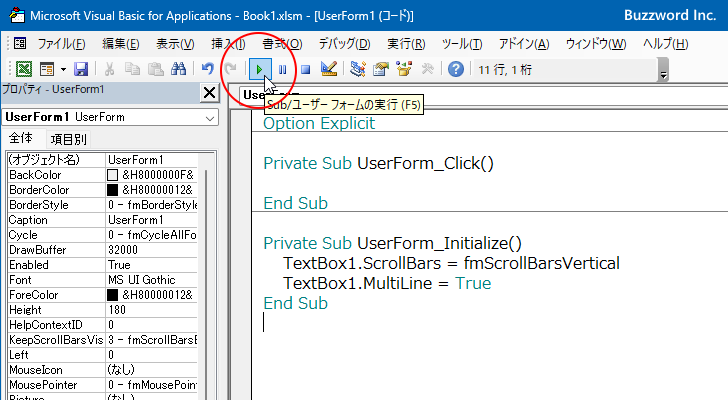Open the 実行(R) menu

(x=406, y=44)
